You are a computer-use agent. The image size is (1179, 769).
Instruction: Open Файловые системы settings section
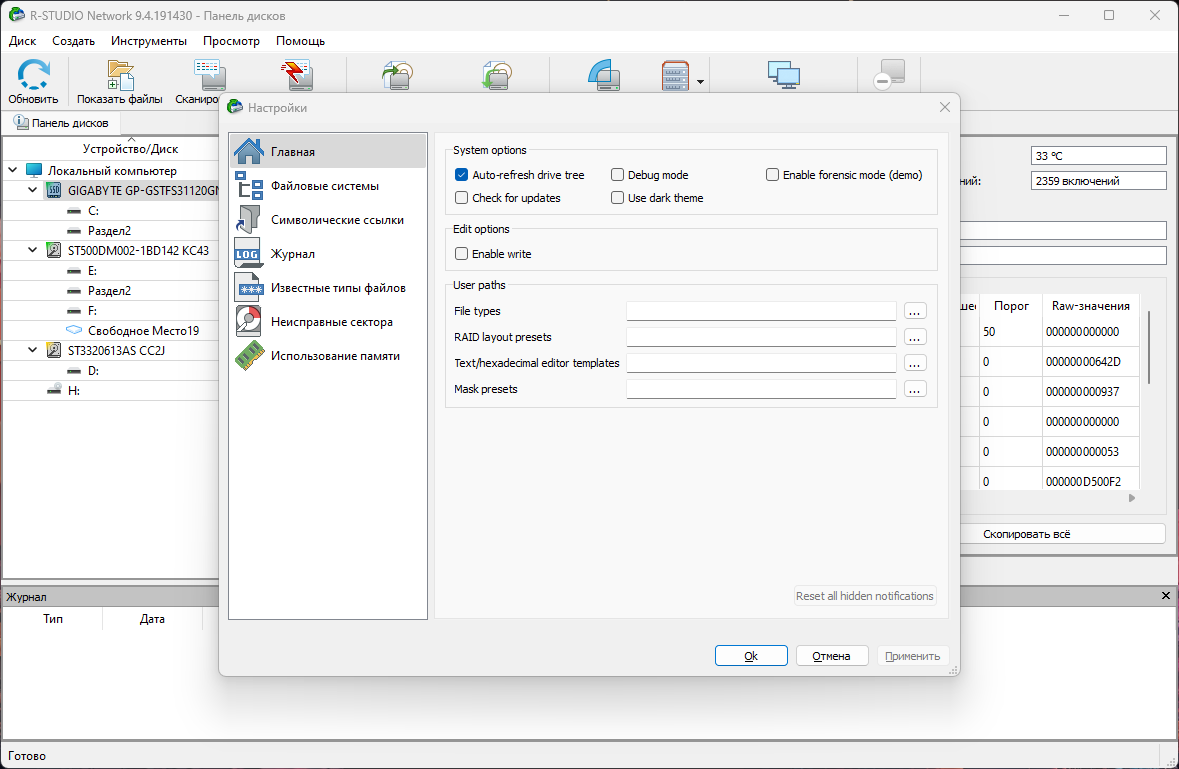(328, 186)
